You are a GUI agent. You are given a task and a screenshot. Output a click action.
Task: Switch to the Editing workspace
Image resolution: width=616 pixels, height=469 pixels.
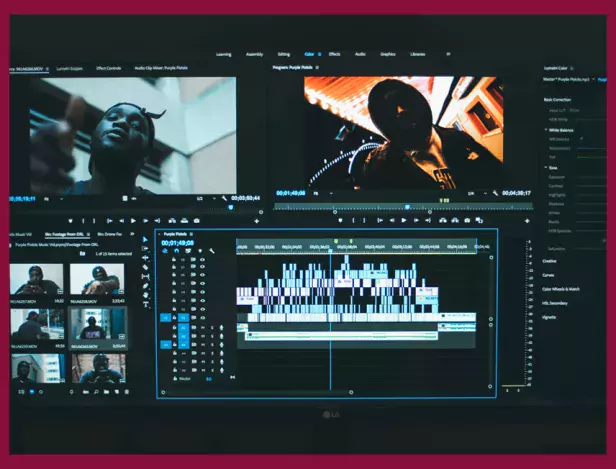click(284, 54)
